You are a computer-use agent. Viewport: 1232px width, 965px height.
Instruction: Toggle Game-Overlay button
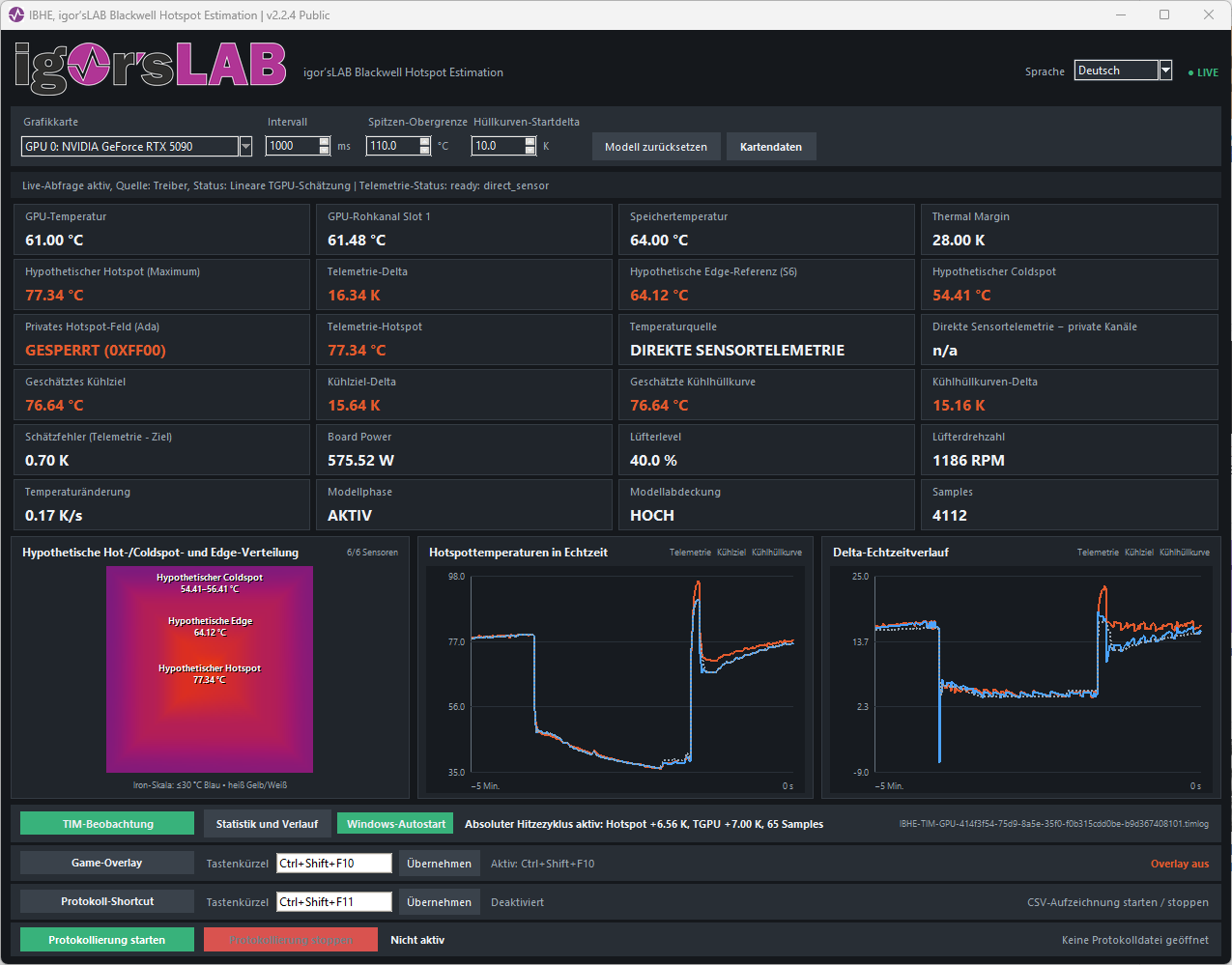pos(106,863)
